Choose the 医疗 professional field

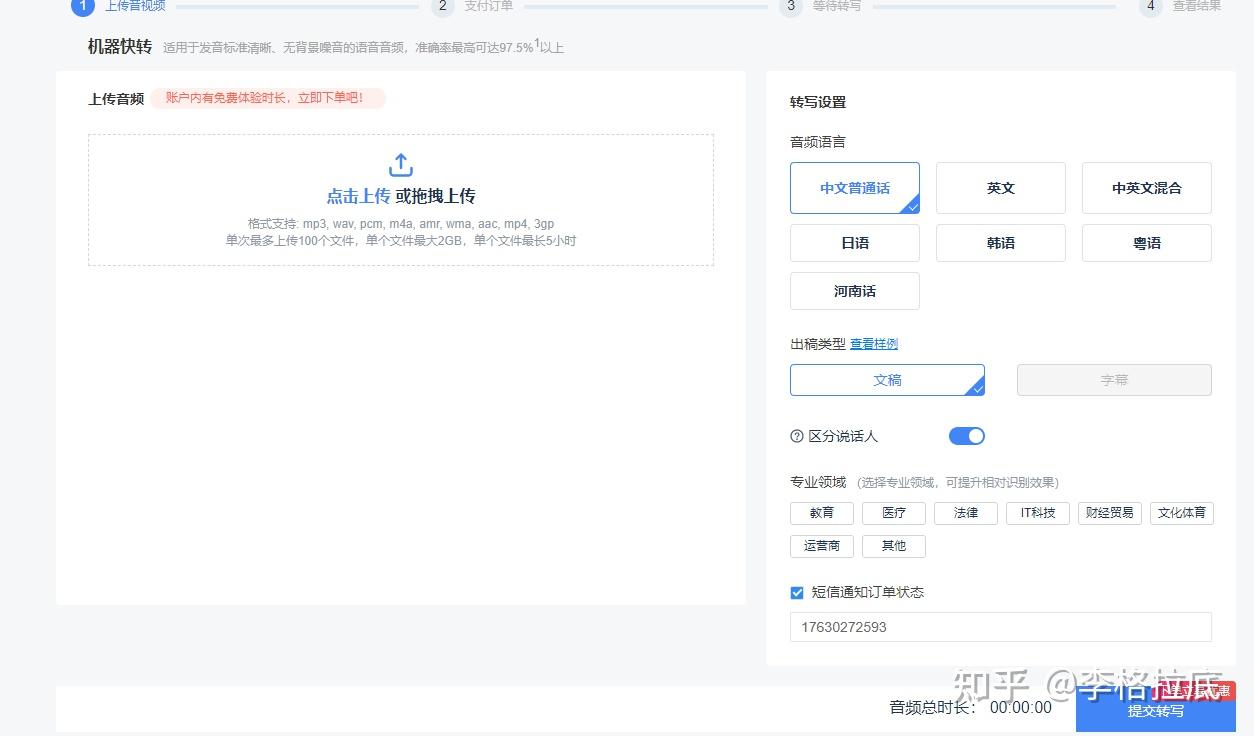[894, 513]
